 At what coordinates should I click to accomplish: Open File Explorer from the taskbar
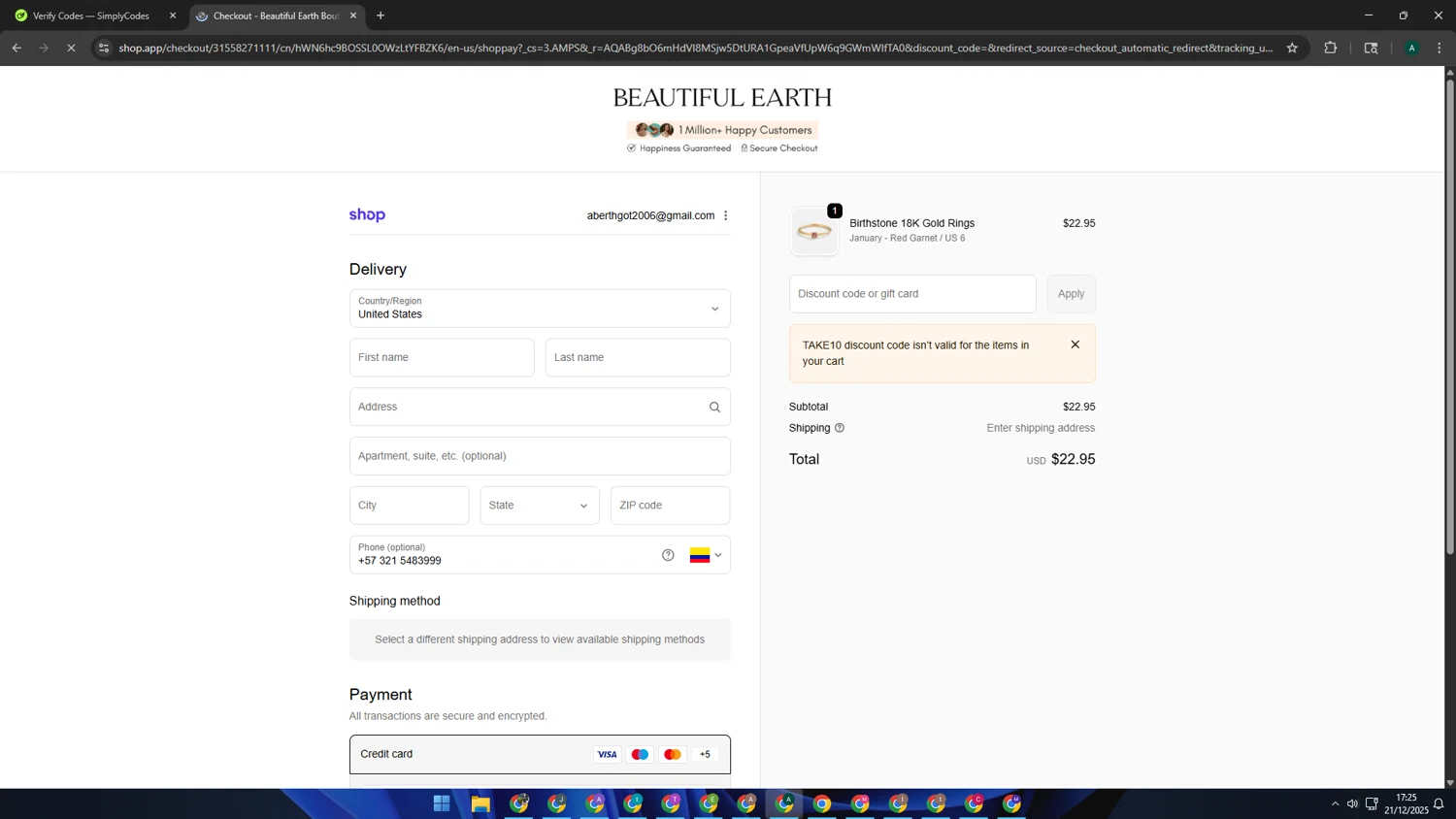(x=480, y=803)
